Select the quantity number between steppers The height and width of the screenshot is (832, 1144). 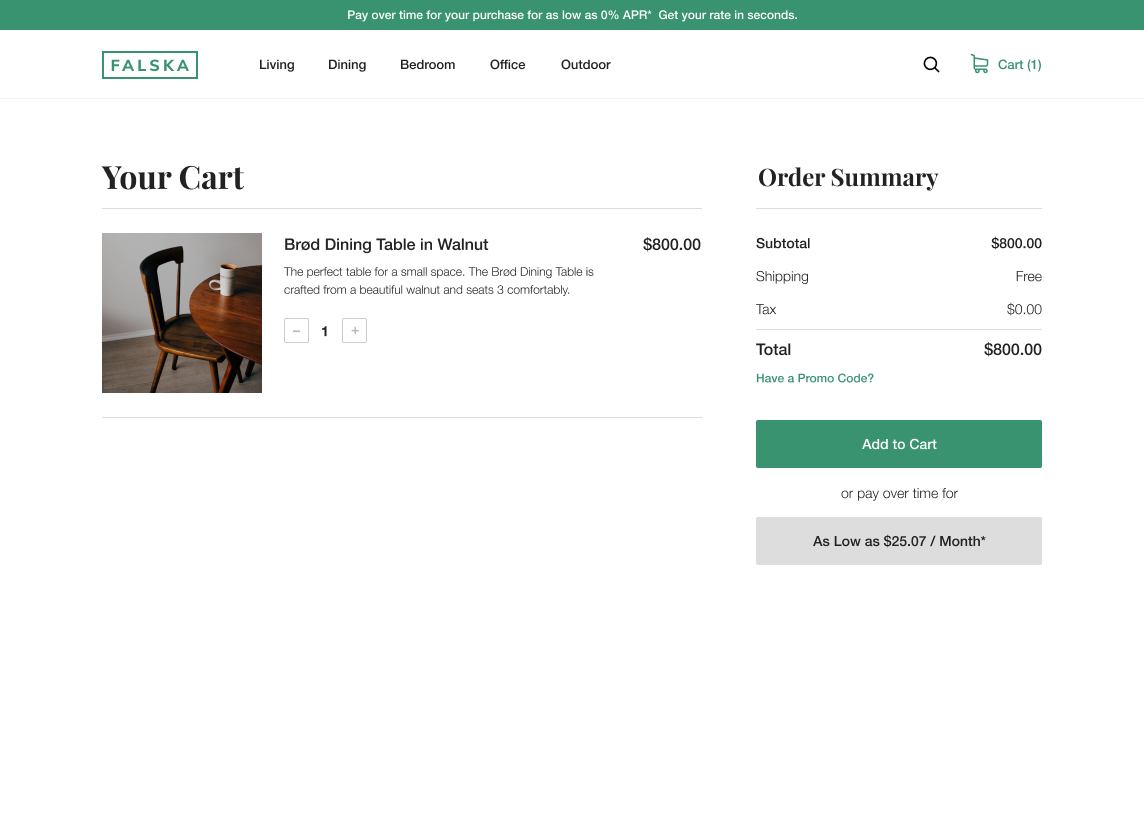(325, 331)
